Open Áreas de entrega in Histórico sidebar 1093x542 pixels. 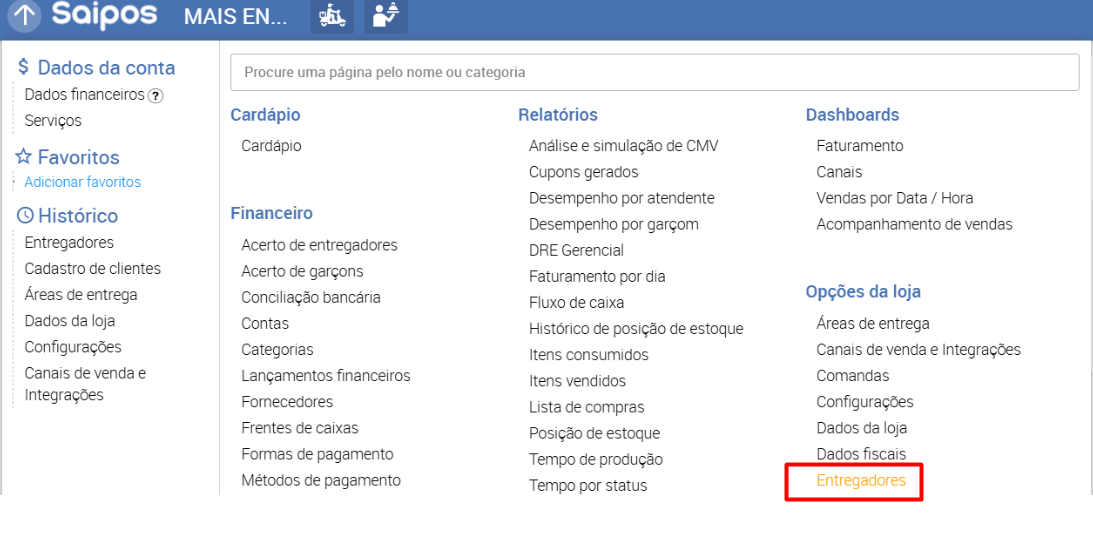point(81,295)
